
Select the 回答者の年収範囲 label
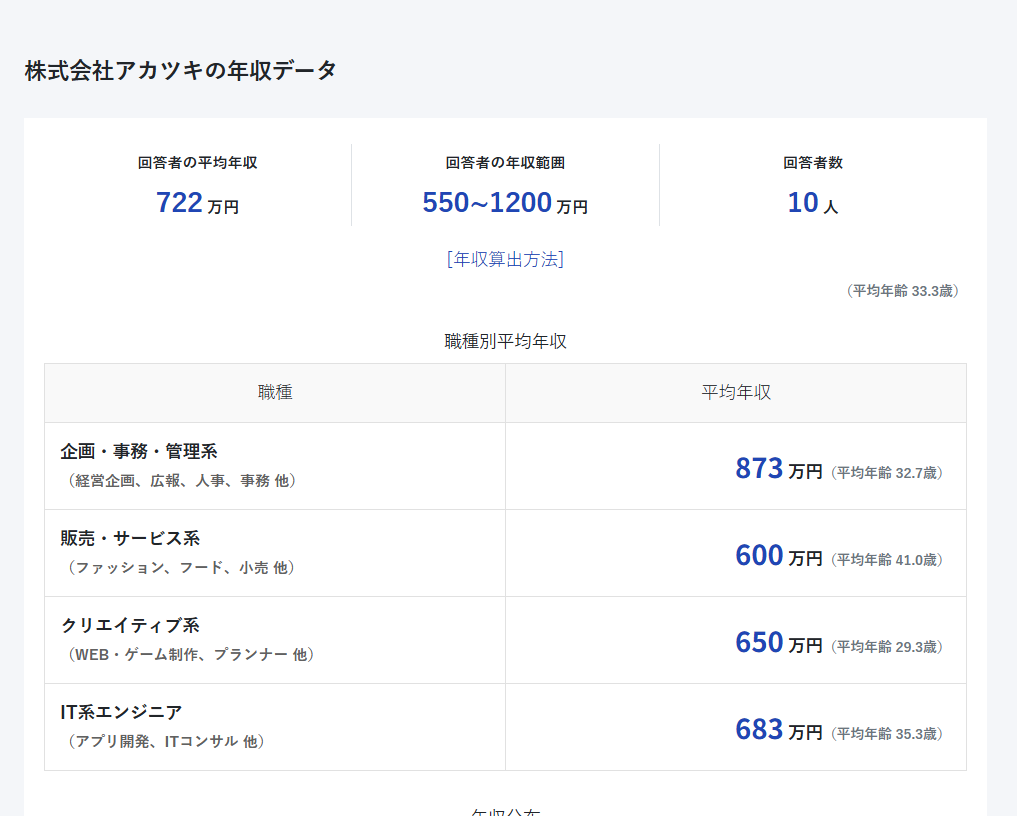point(505,163)
